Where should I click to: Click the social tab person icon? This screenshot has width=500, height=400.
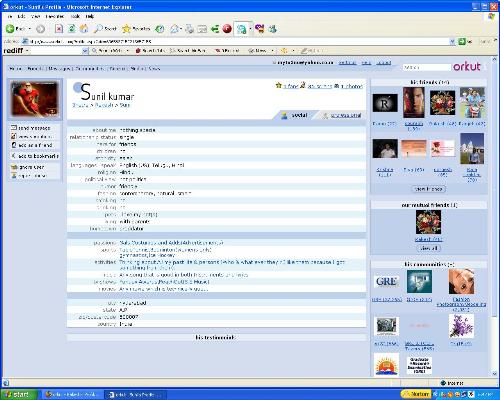point(284,115)
